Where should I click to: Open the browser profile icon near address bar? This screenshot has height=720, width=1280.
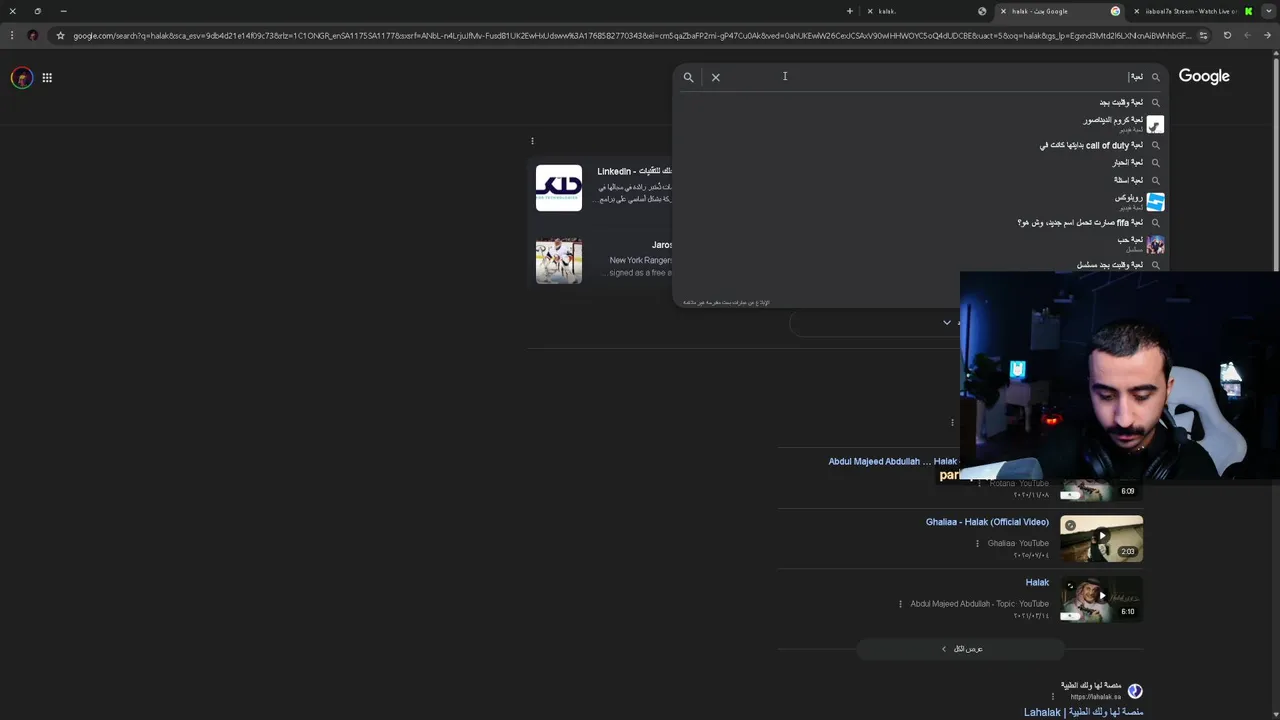point(33,36)
